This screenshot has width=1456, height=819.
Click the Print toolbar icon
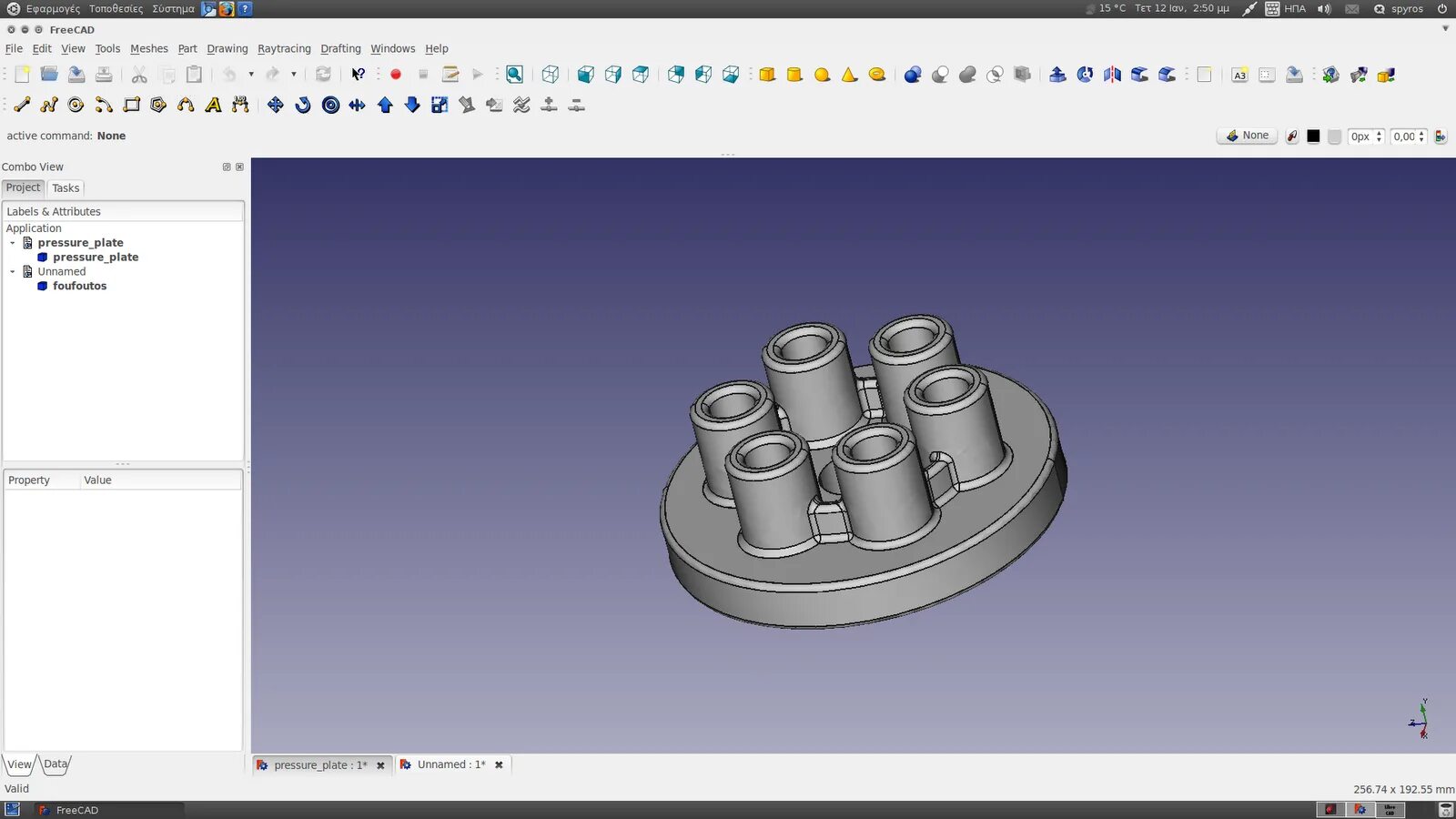coord(104,75)
